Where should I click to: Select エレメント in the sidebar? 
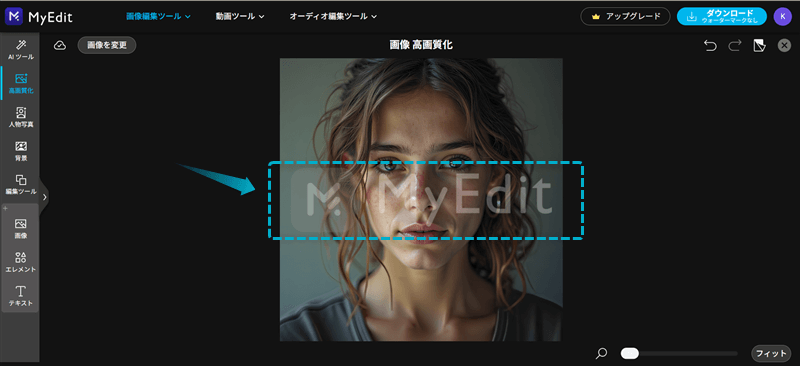coord(21,262)
